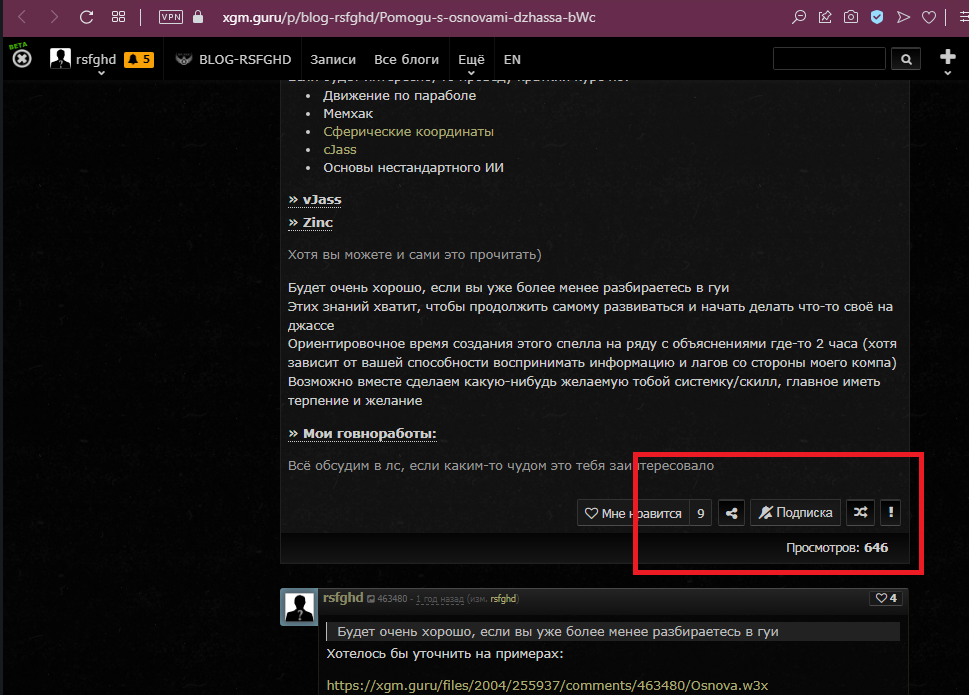This screenshot has height=695, width=969.
Task: Expand the Мои говноработы spoiler
Action: coord(362,434)
